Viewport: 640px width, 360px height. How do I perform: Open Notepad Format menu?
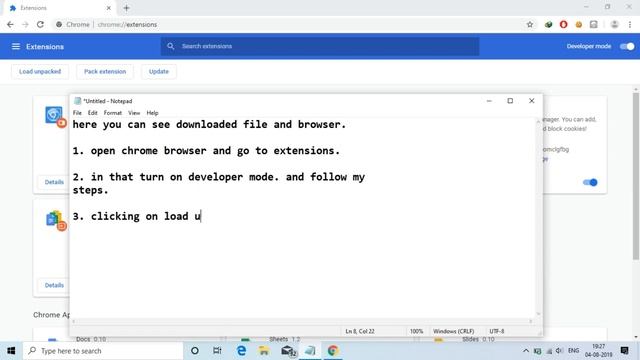[x=113, y=113]
